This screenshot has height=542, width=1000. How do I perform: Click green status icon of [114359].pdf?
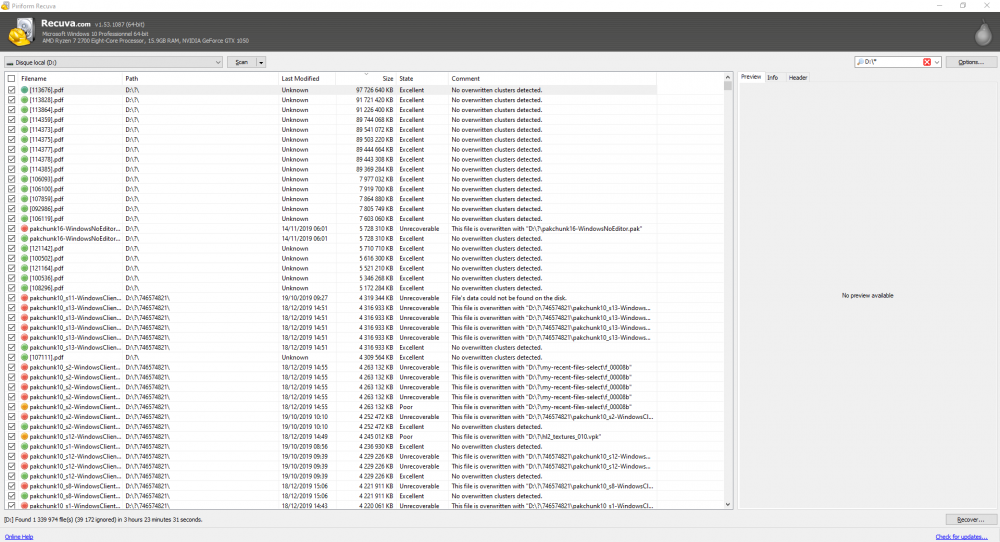click(x=24, y=120)
